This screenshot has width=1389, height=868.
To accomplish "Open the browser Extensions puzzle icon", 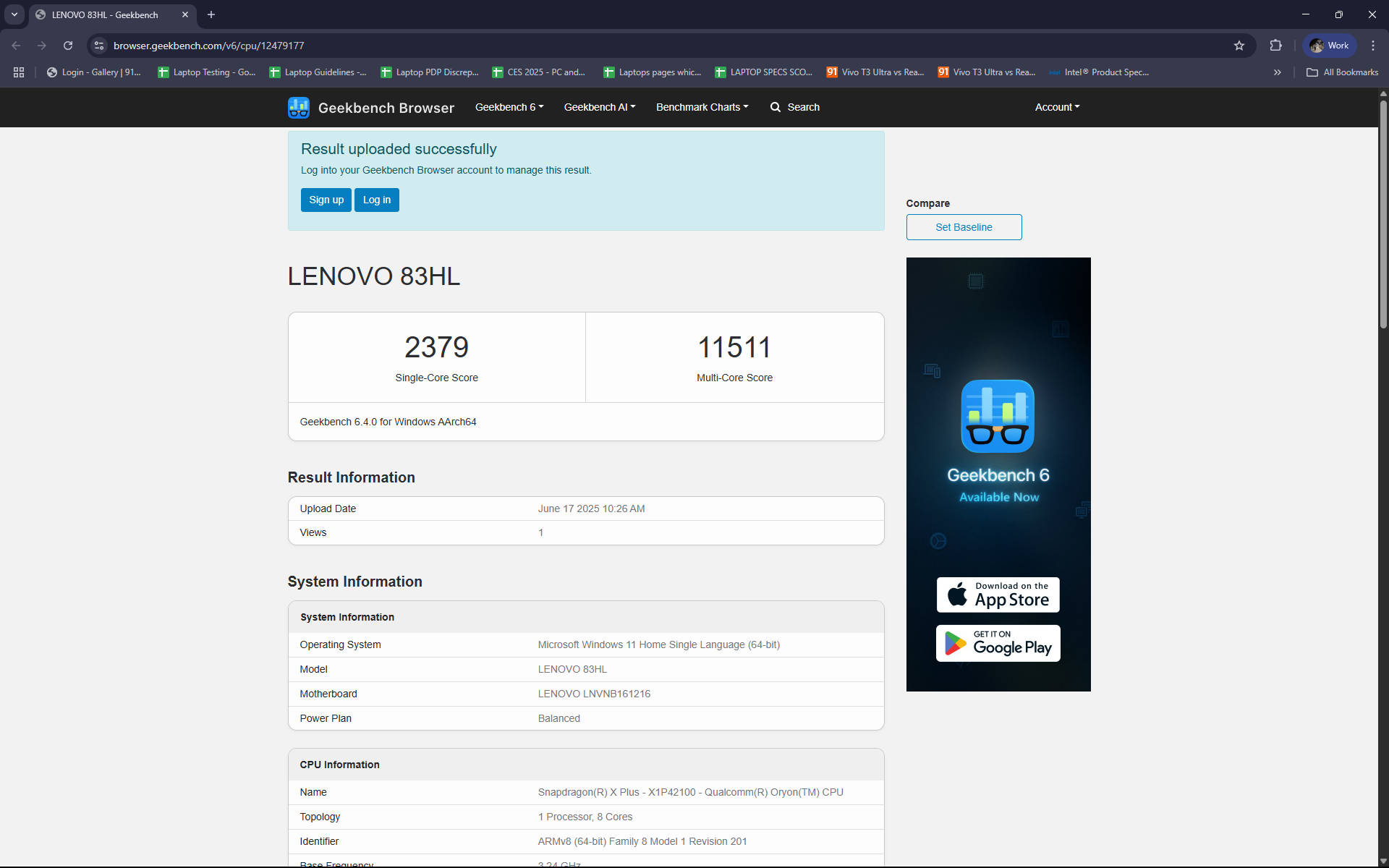I will [1275, 46].
